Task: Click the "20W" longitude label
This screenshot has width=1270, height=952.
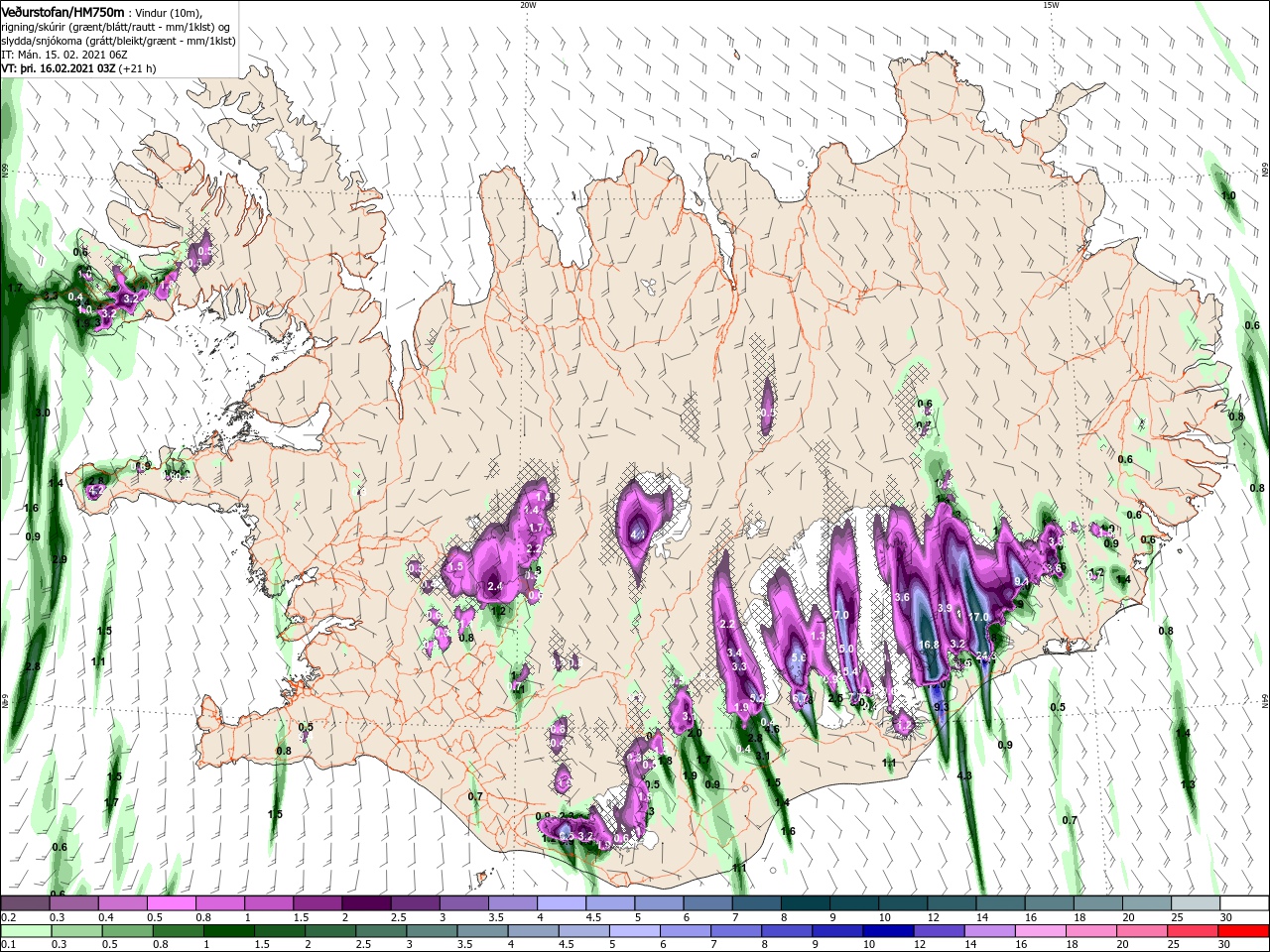Action: [528, 5]
